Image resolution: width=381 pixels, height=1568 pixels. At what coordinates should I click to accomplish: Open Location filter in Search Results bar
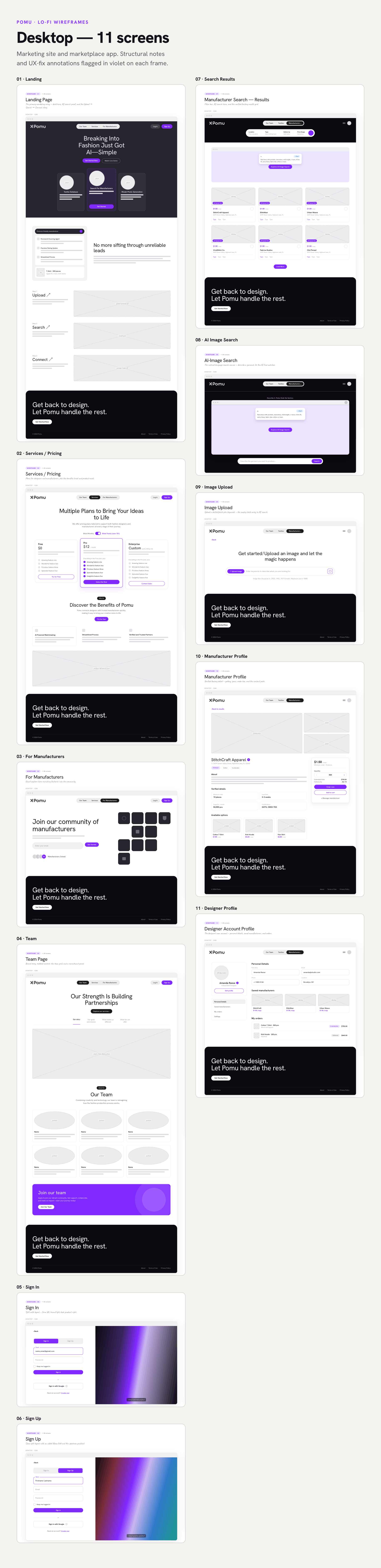click(253, 133)
